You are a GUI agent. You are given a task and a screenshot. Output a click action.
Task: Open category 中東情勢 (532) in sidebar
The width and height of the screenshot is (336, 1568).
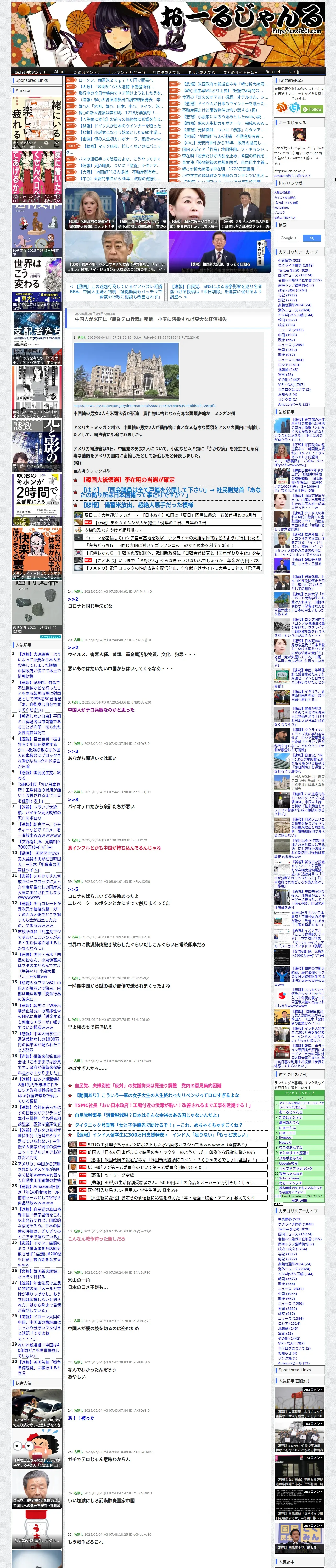[x=290, y=261]
